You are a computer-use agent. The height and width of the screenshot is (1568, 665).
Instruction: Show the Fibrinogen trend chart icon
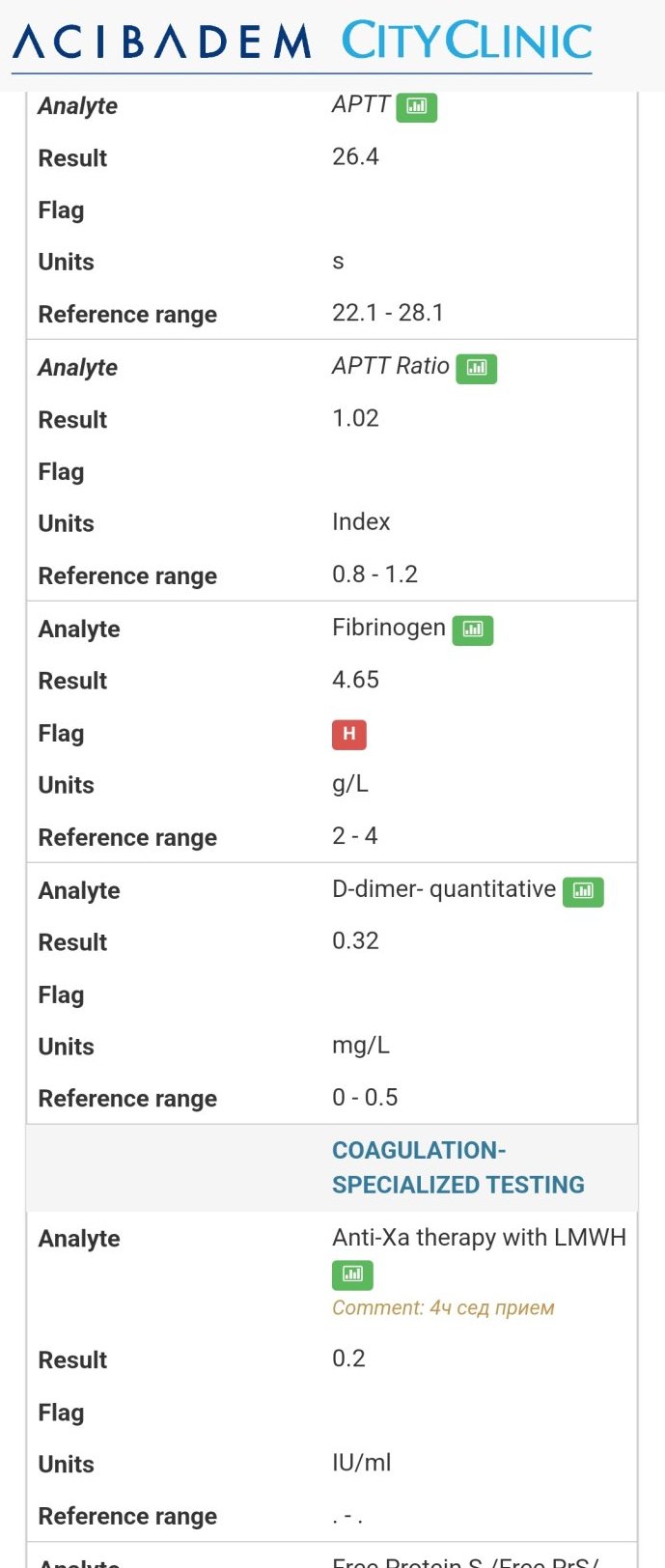[x=473, y=630]
